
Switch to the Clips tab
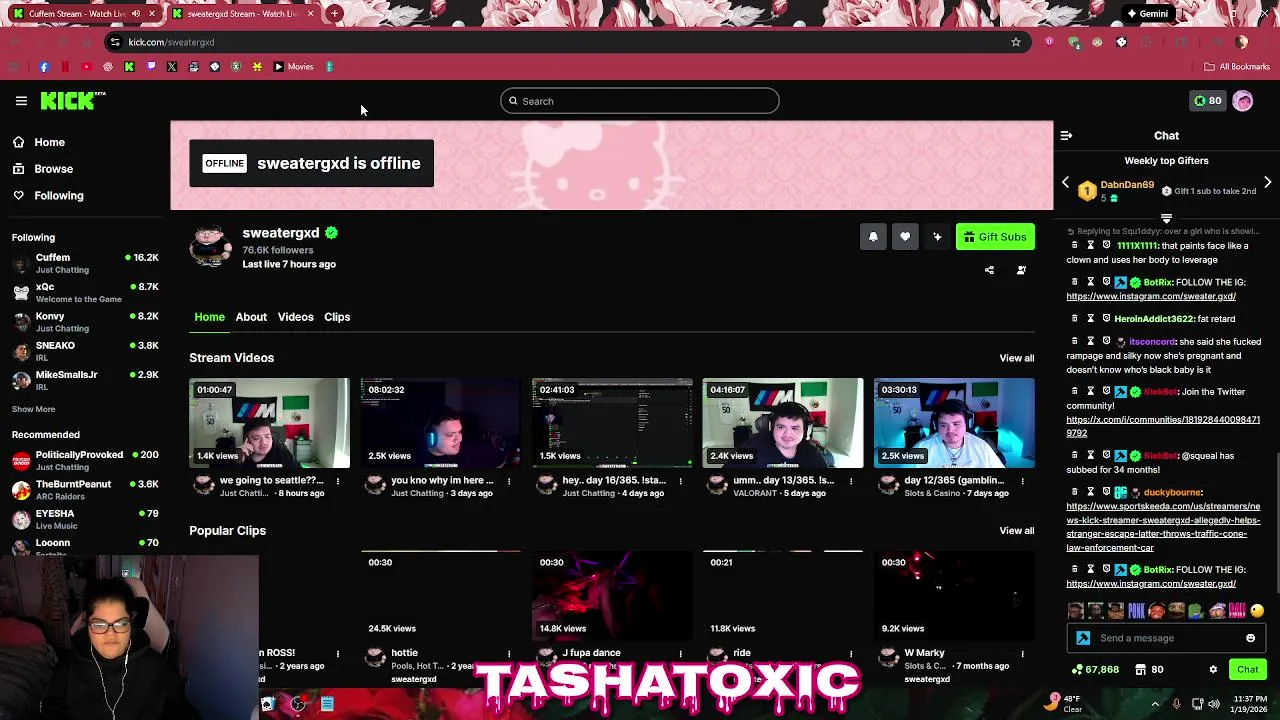click(337, 317)
